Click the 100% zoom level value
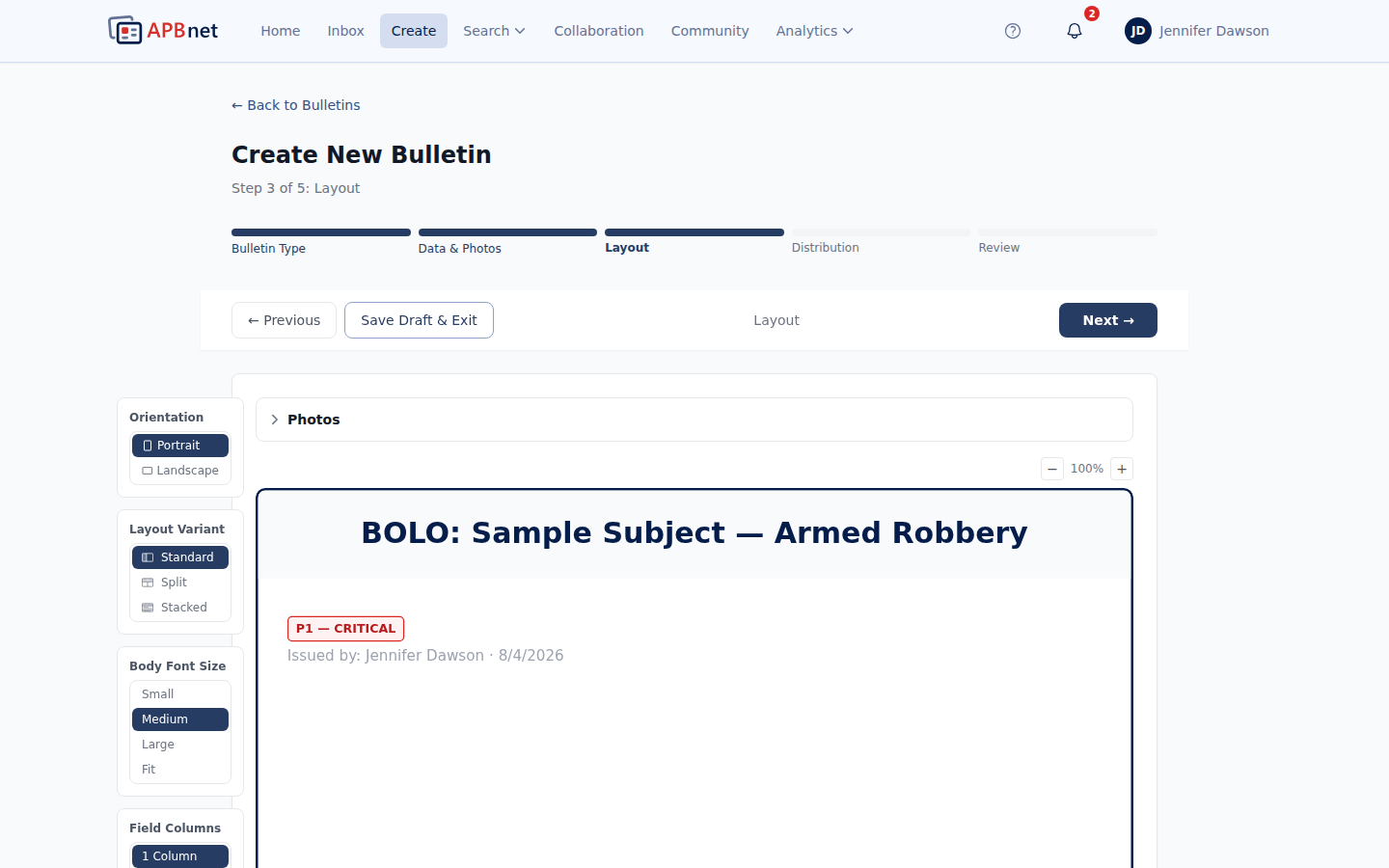This screenshot has height=868, width=1389. (1087, 469)
